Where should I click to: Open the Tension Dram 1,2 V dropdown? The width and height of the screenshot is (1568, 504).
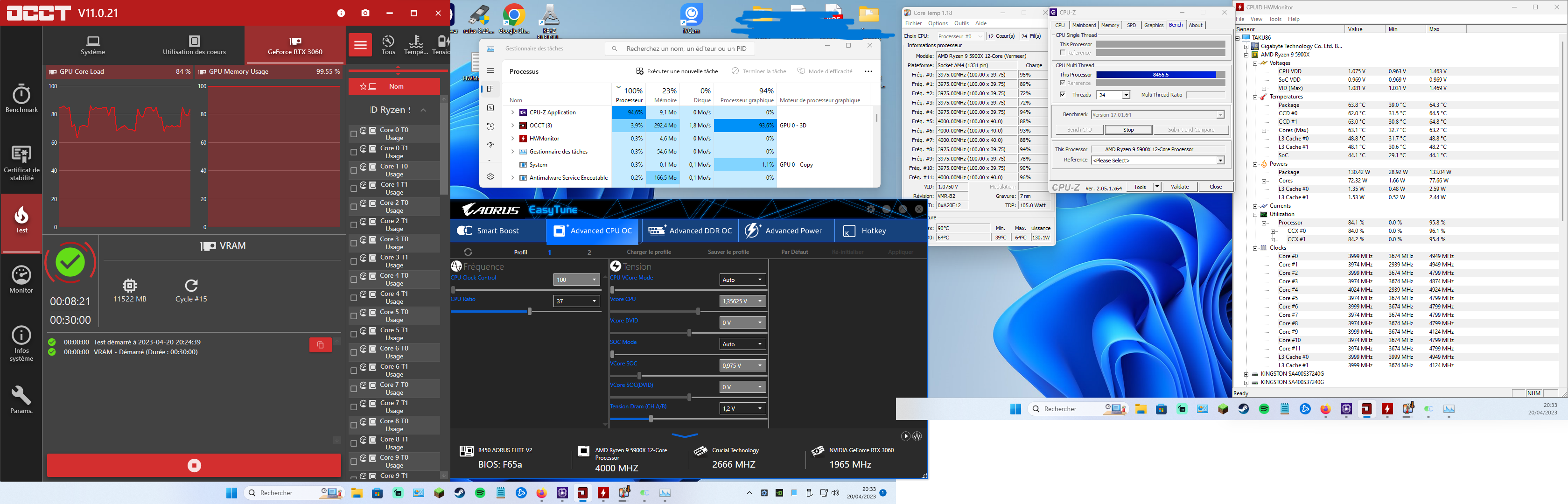pyautogui.click(x=742, y=408)
